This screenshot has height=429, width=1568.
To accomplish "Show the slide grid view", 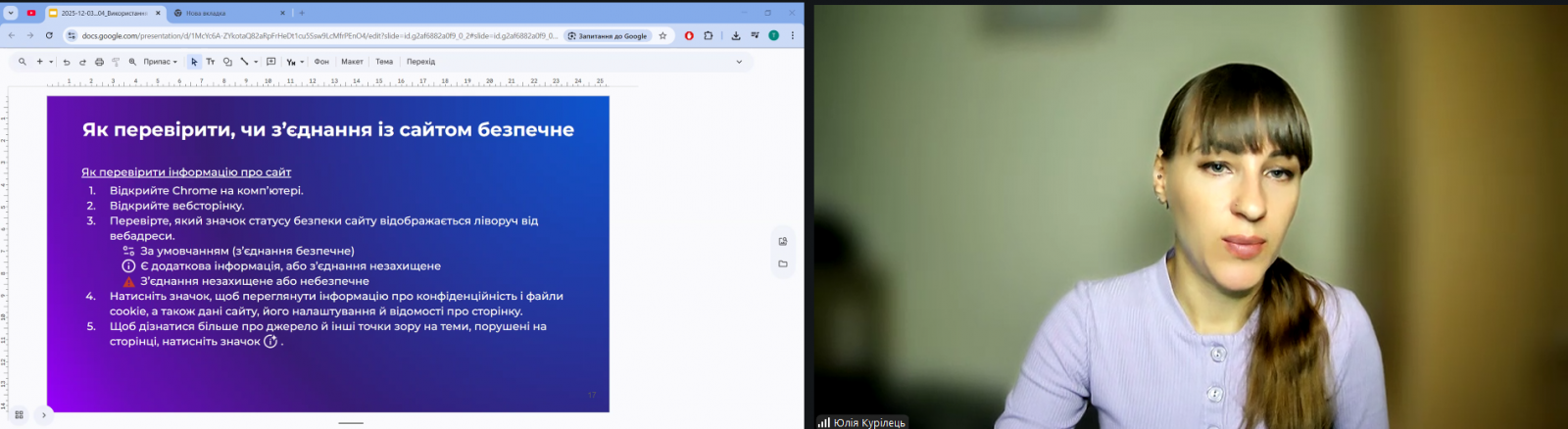I will click(x=19, y=415).
